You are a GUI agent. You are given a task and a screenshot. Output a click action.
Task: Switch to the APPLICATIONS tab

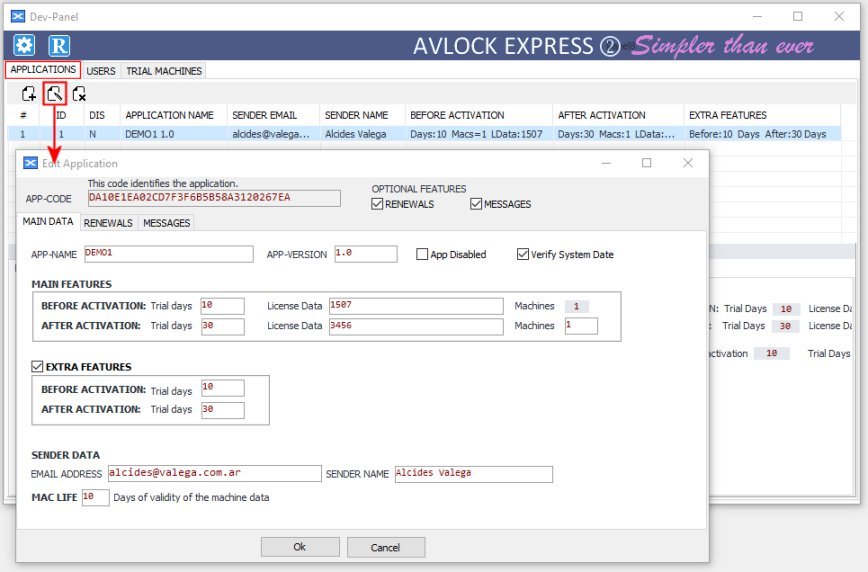point(43,69)
